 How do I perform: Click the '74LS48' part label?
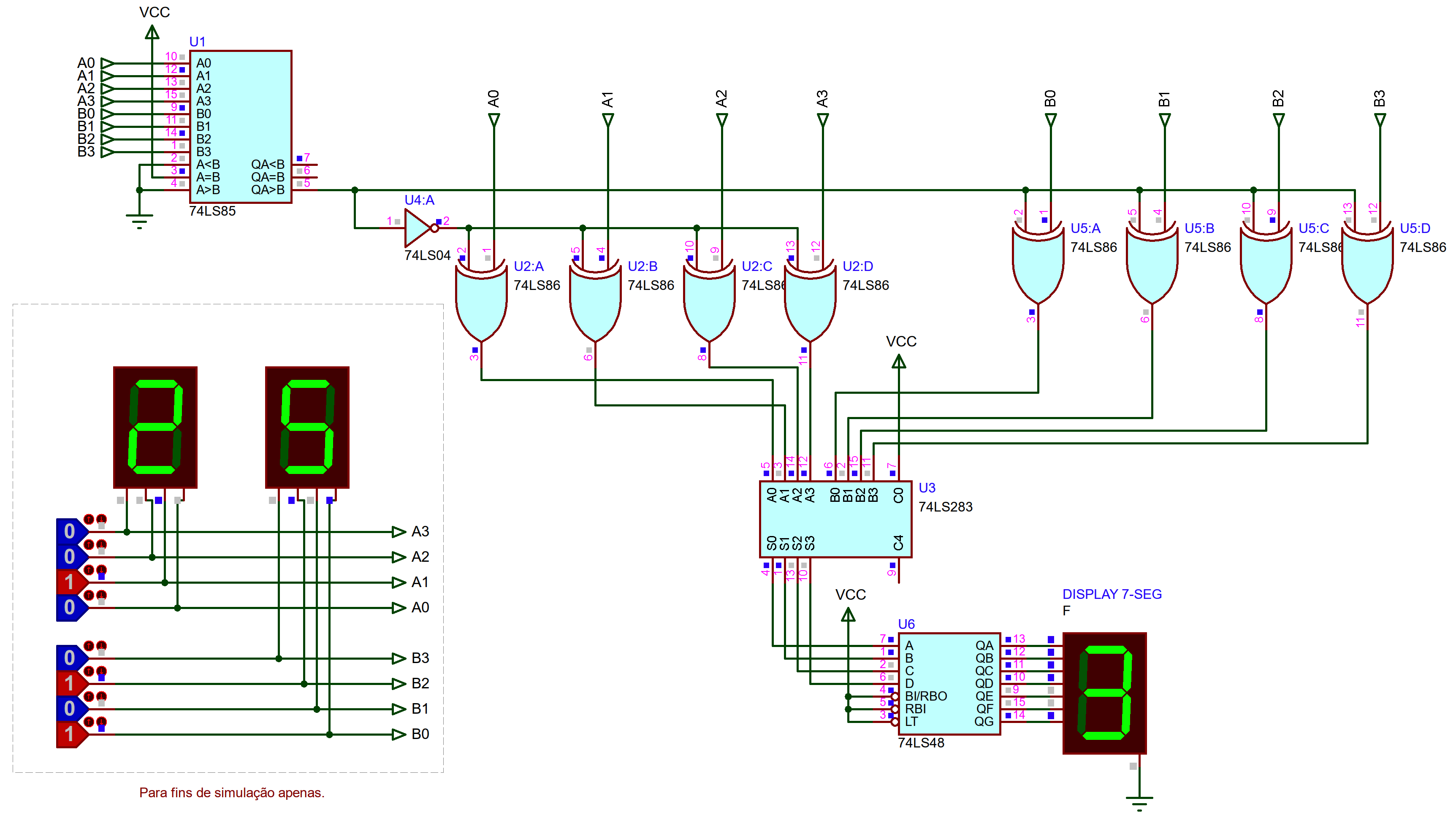(x=921, y=743)
